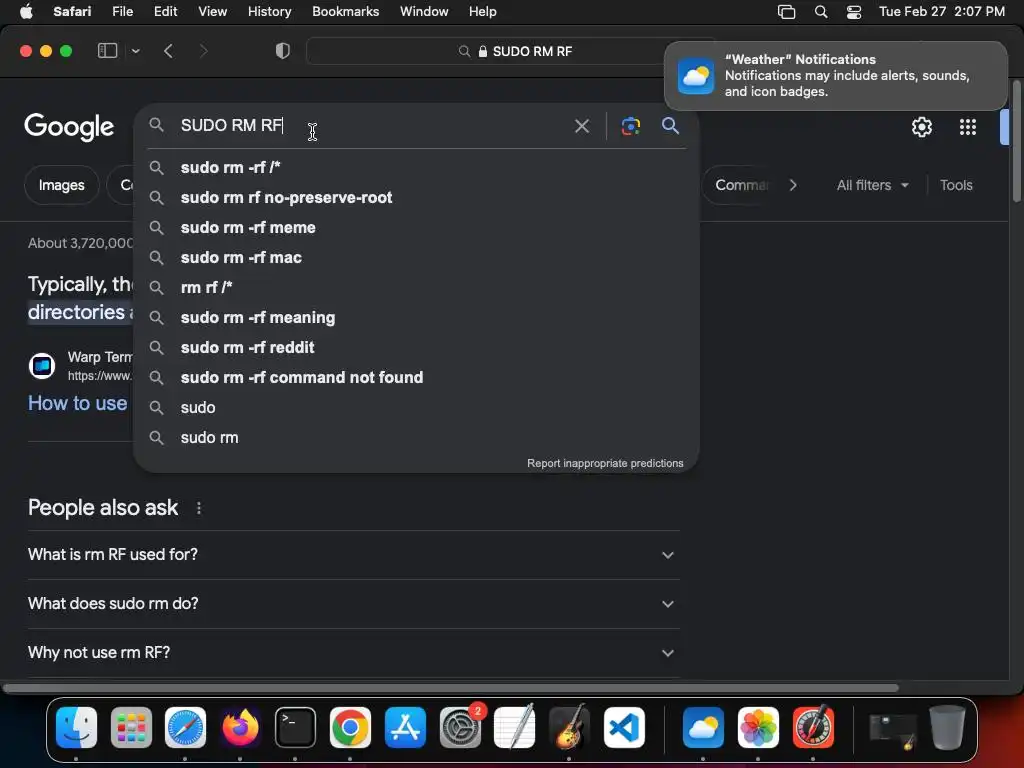The image size is (1024, 768).
Task: Go forward with Safari's forward arrow
Action: pyautogui.click(x=203, y=51)
